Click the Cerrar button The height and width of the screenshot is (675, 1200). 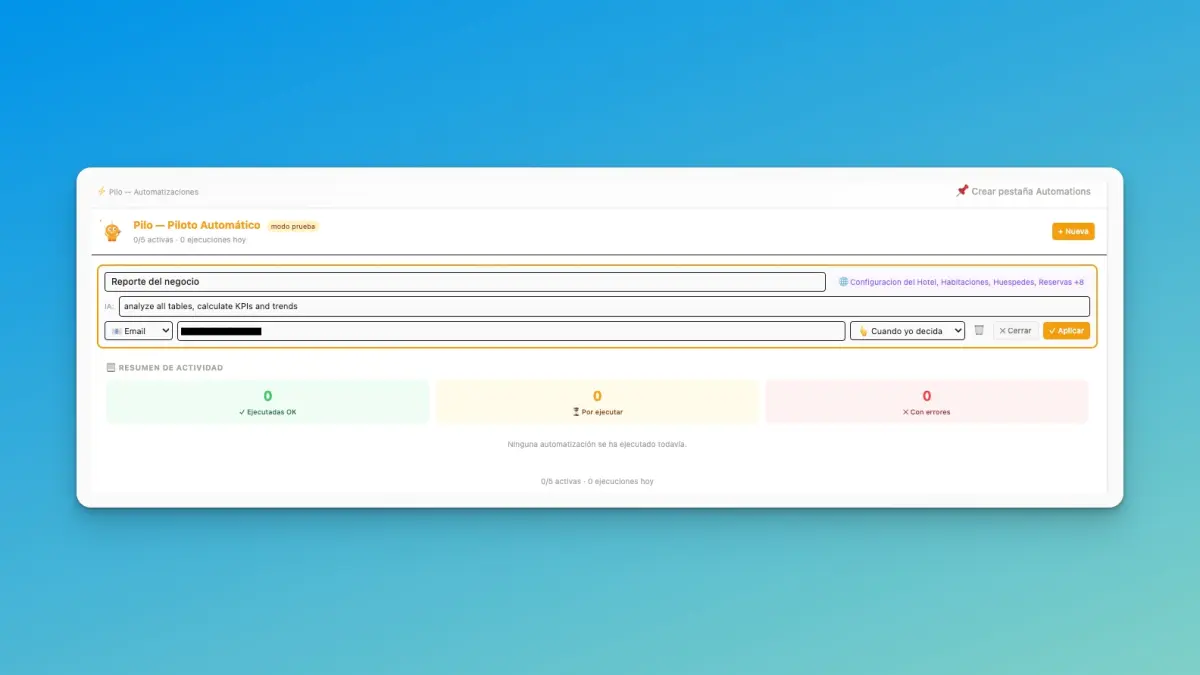(1015, 331)
